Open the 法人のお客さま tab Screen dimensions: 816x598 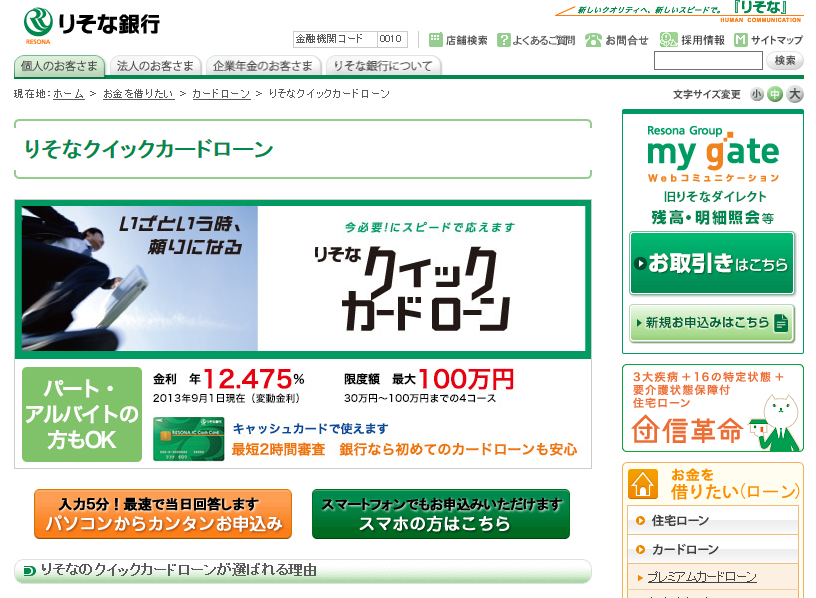[155, 66]
